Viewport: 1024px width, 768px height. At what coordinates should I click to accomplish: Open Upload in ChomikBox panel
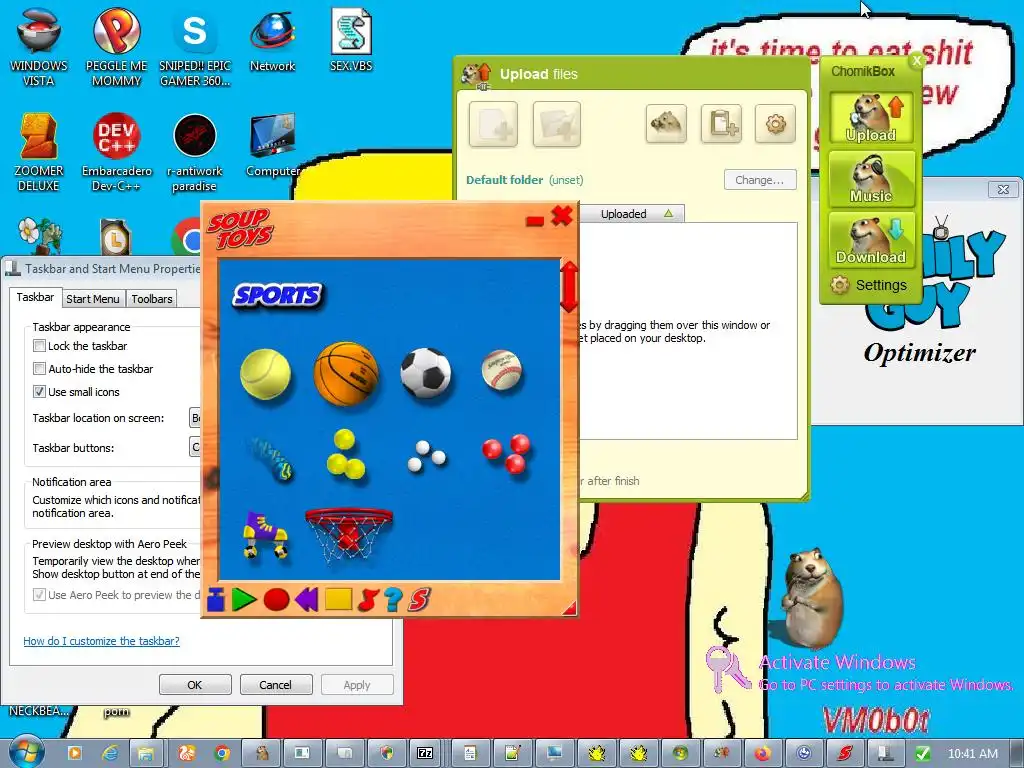point(871,118)
